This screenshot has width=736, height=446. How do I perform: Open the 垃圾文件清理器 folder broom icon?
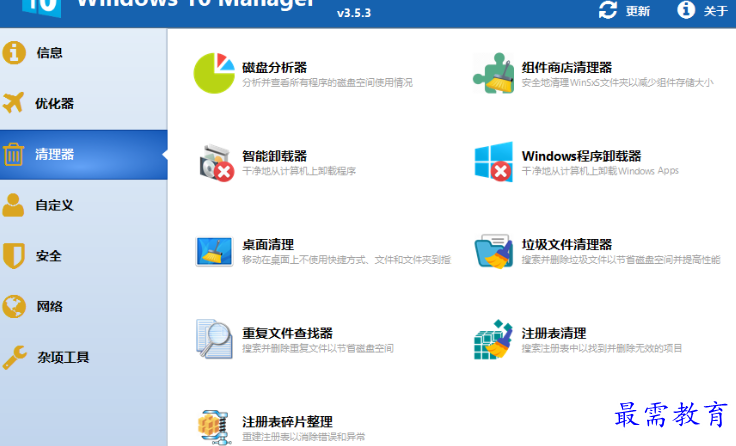pos(493,251)
